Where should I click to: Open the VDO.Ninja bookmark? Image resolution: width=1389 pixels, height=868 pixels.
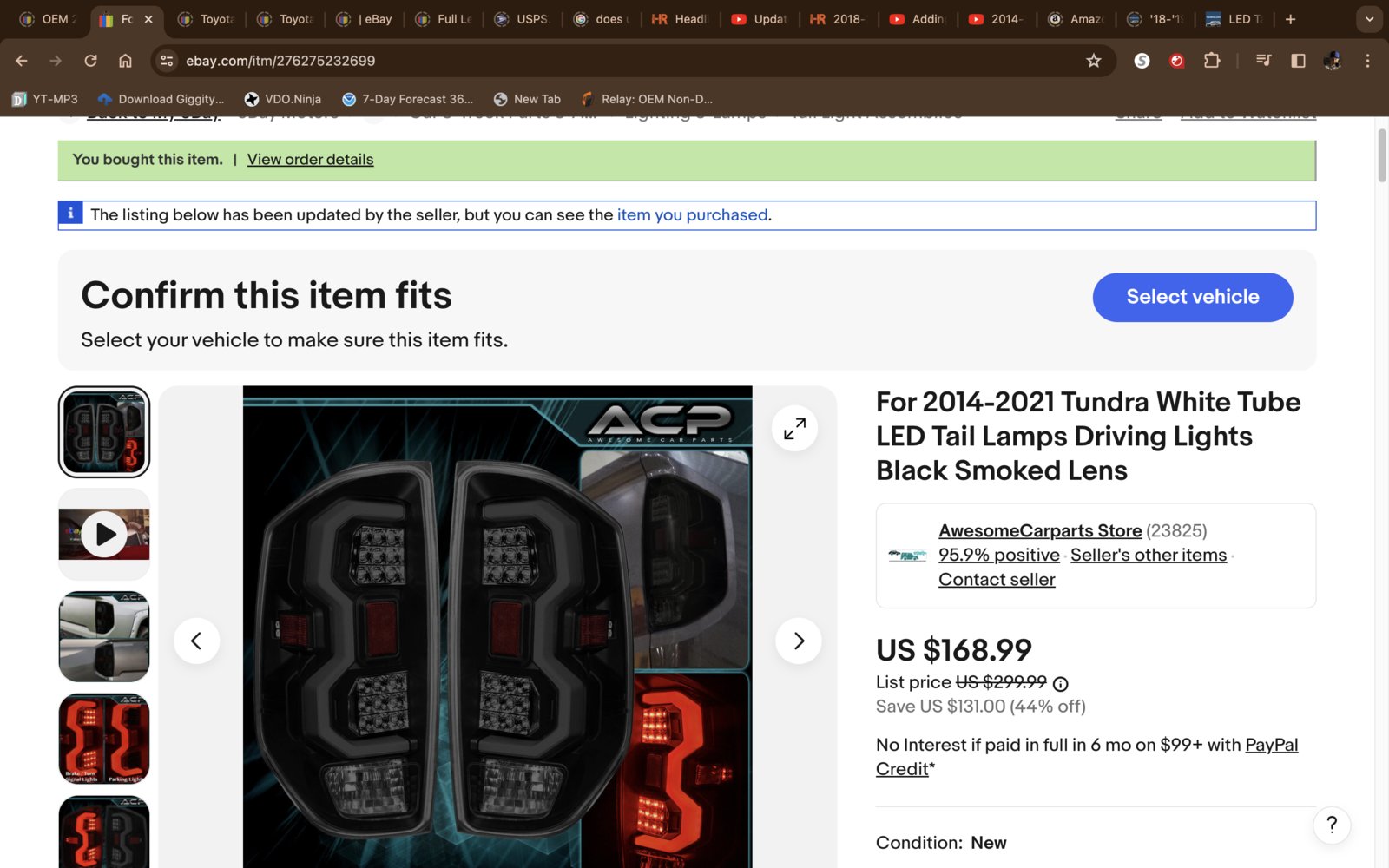pos(283,99)
